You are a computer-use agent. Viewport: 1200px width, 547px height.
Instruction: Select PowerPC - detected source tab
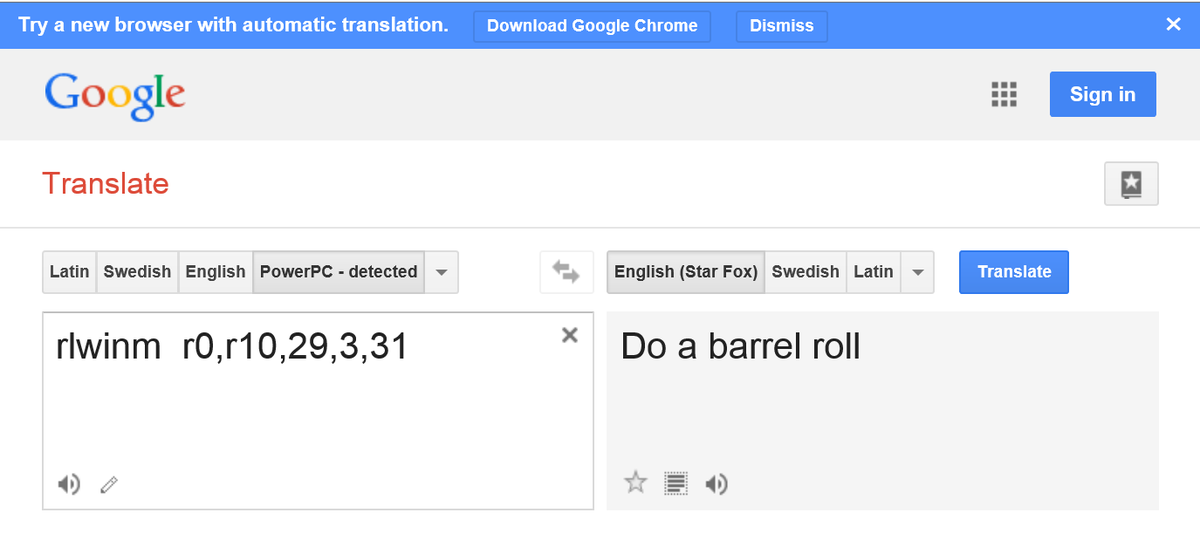pyautogui.click(x=339, y=272)
